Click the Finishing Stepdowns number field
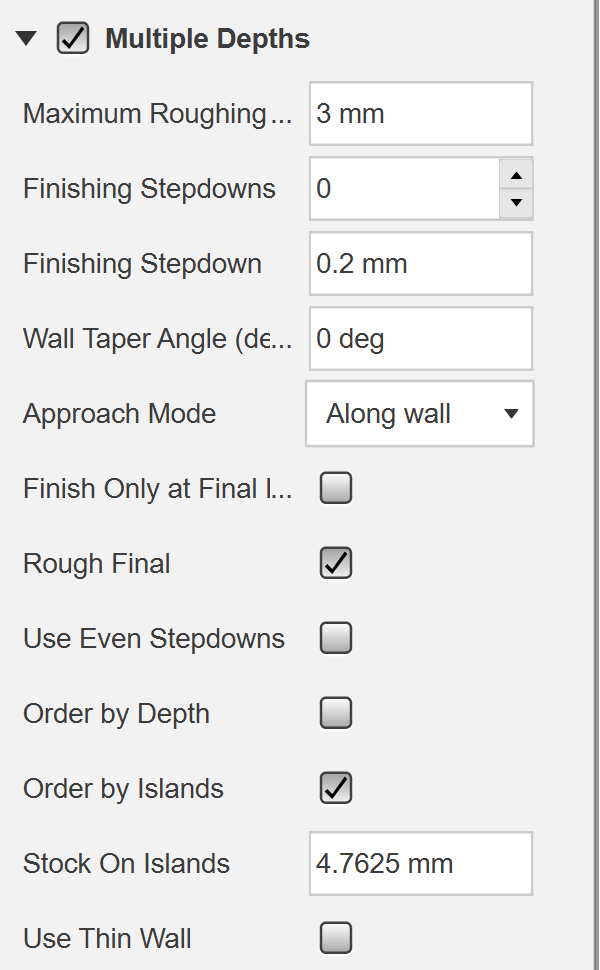600x970 pixels. tap(404, 188)
